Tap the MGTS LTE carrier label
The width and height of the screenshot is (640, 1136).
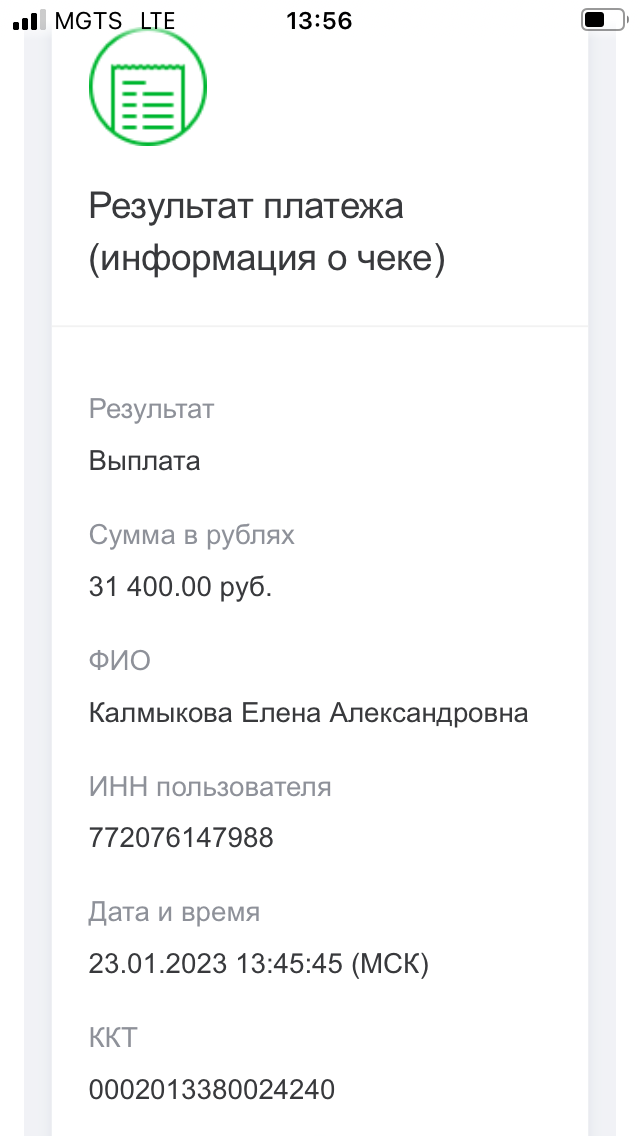tap(114, 20)
